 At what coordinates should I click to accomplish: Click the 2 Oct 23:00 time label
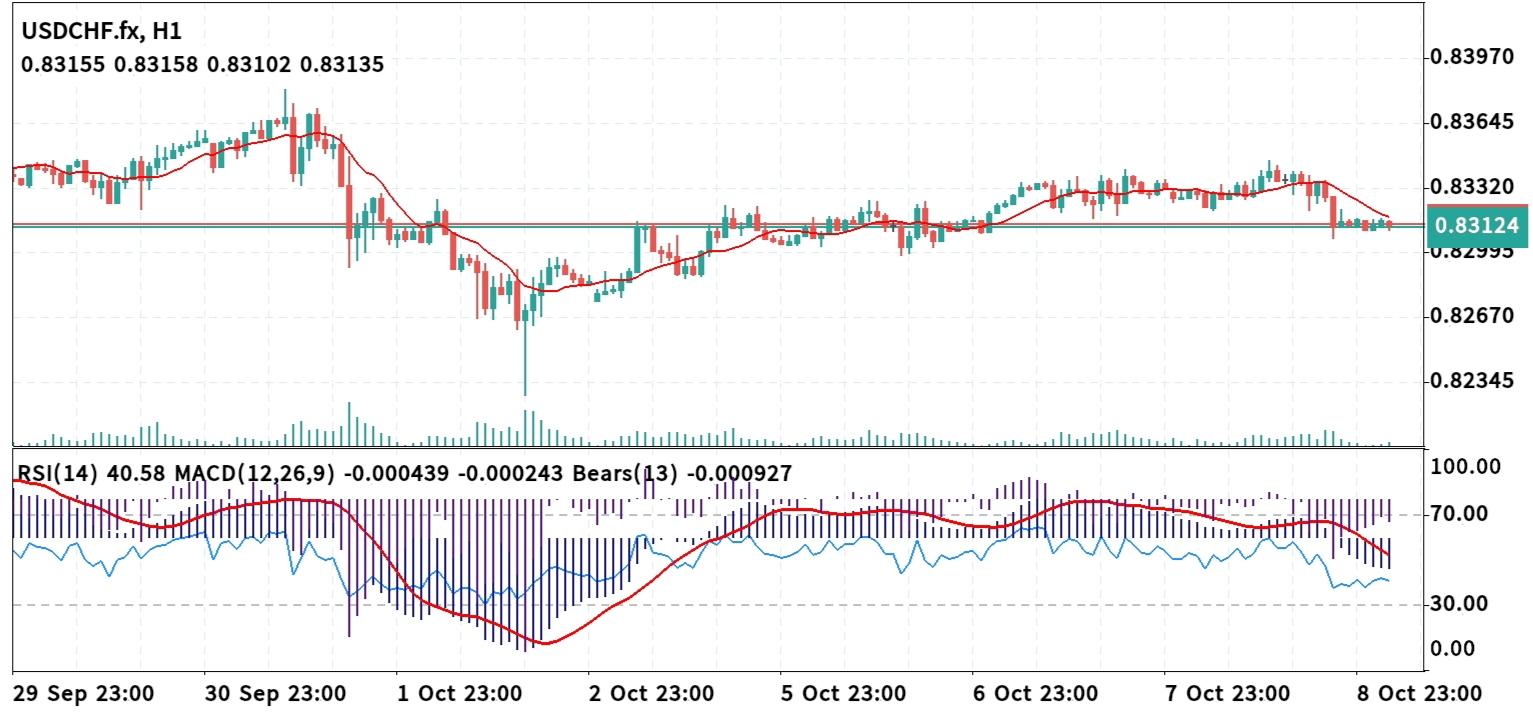click(653, 693)
